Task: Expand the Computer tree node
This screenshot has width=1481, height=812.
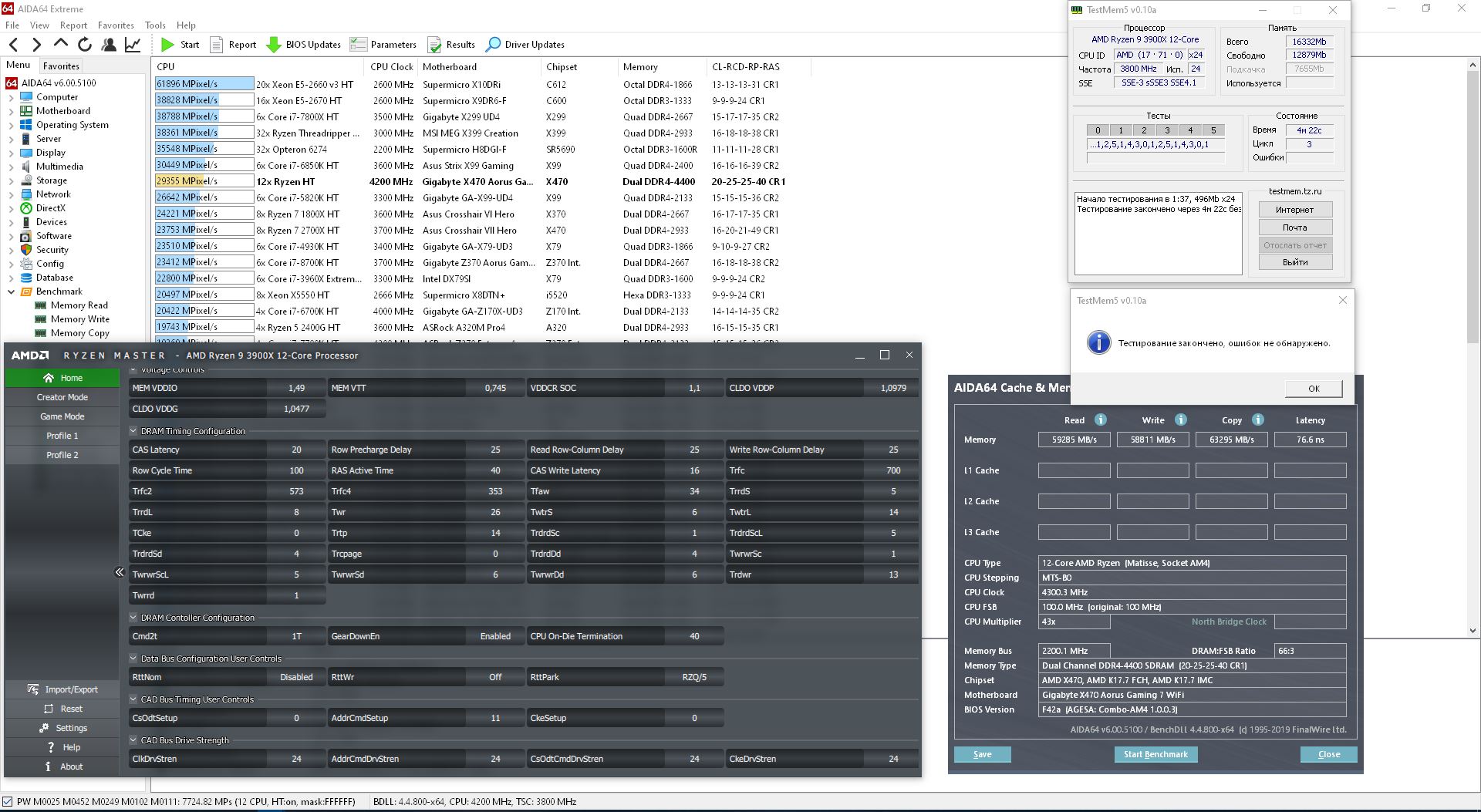Action: click(11, 97)
